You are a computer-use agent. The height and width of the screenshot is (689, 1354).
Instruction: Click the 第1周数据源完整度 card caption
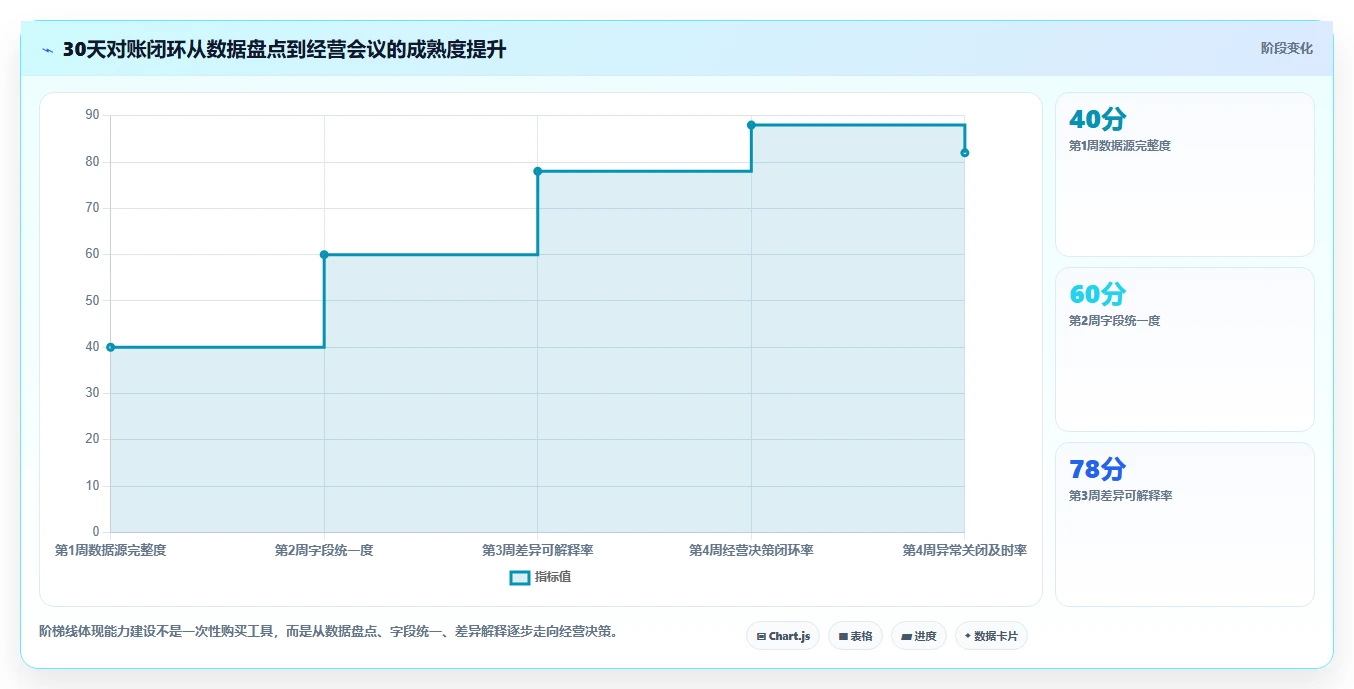point(1119,146)
